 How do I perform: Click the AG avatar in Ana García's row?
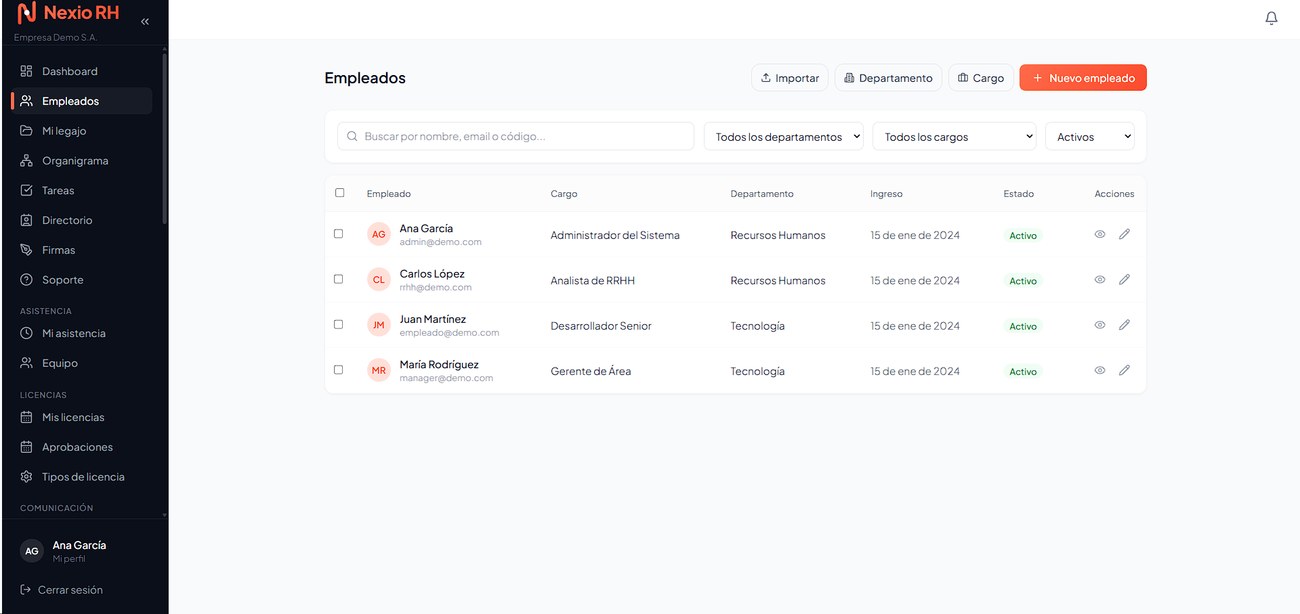378,235
